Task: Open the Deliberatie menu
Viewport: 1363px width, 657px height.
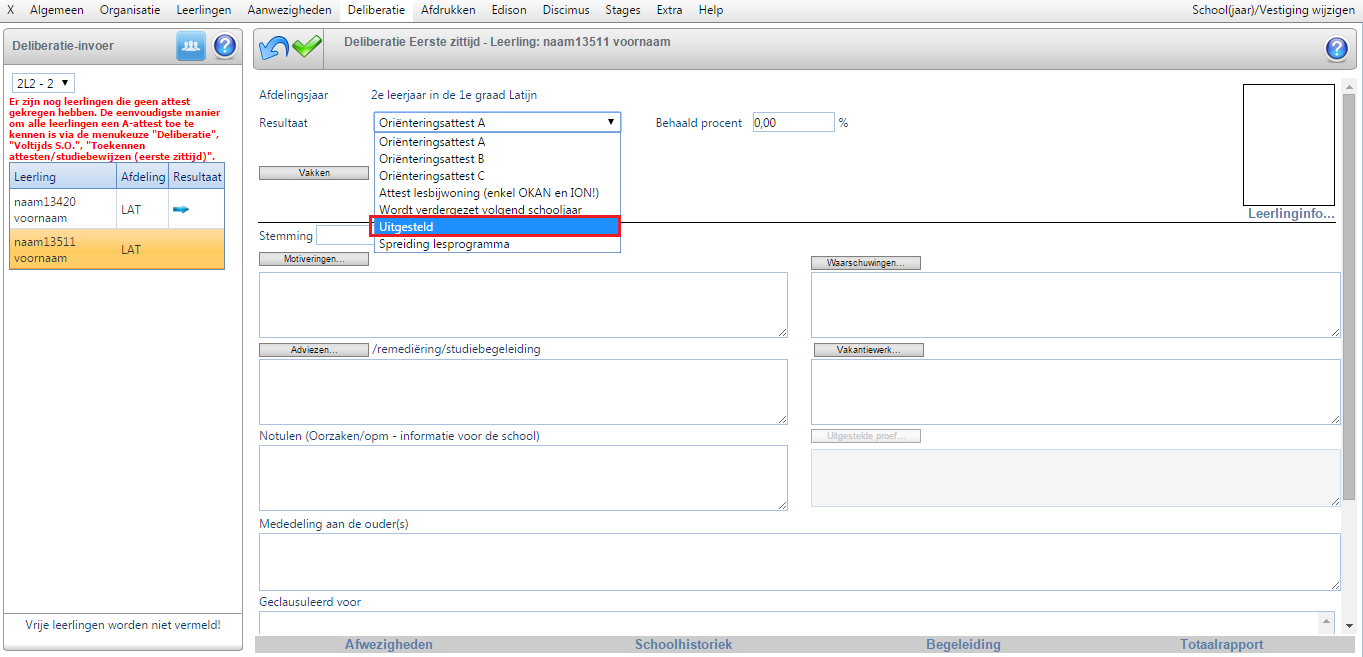Action: click(x=376, y=10)
